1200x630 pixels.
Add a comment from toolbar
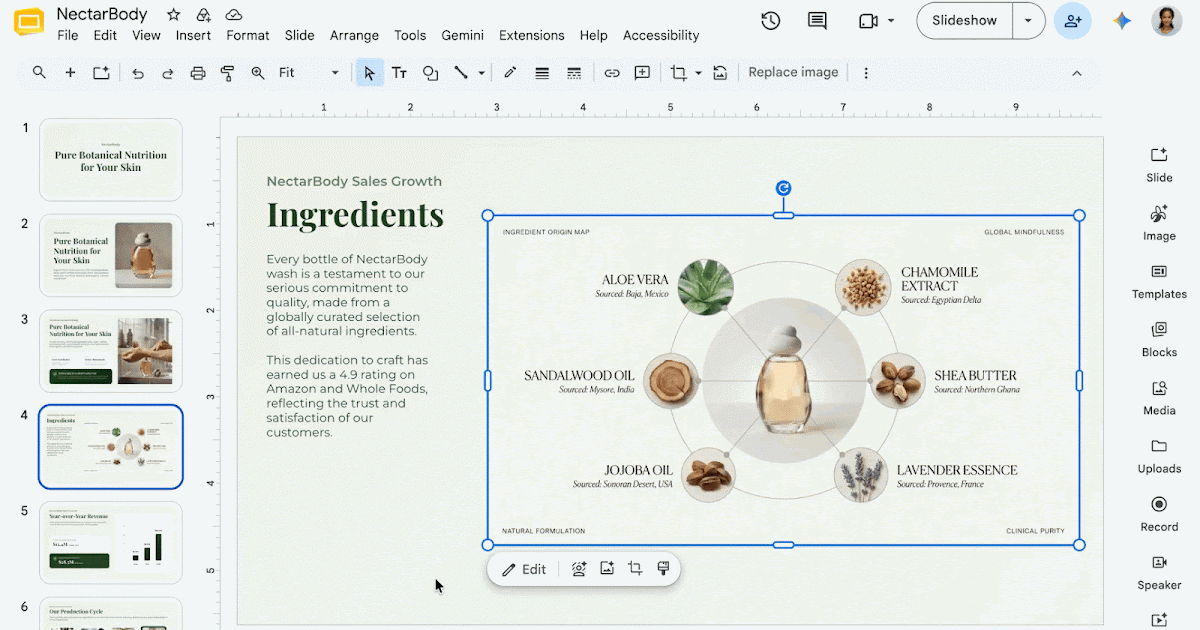pyautogui.click(x=642, y=73)
